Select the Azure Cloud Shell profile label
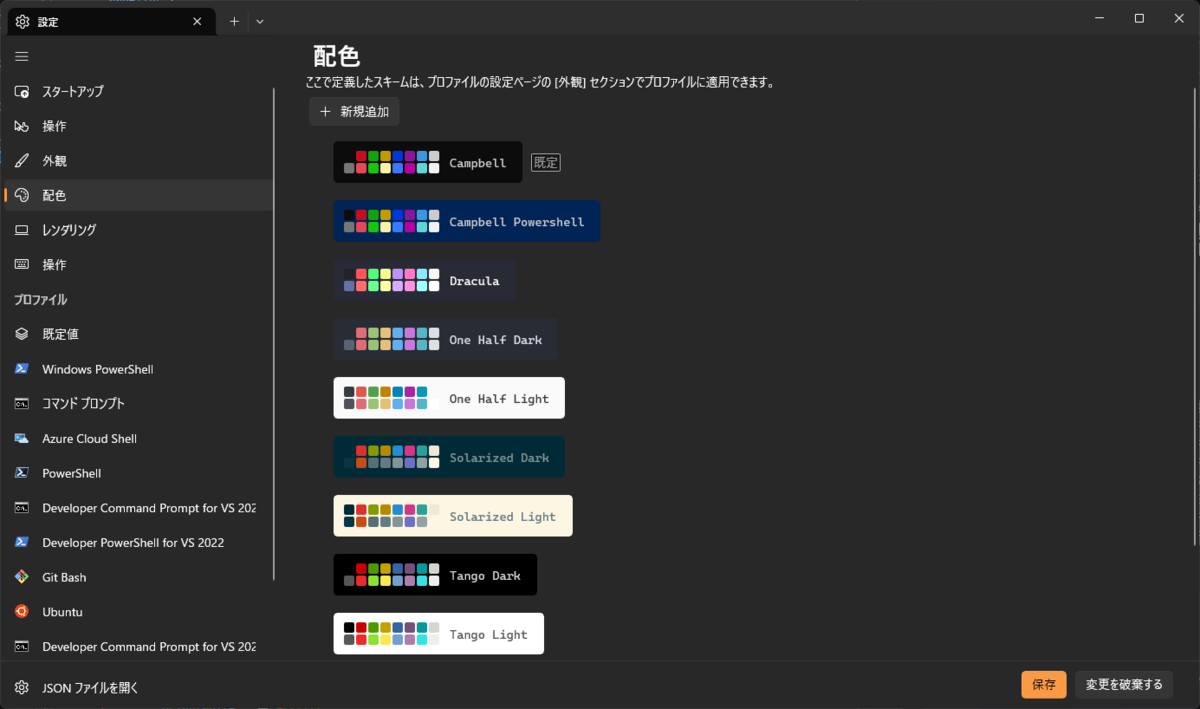Image resolution: width=1200 pixels, height=709 pixels. click(89, 439)
